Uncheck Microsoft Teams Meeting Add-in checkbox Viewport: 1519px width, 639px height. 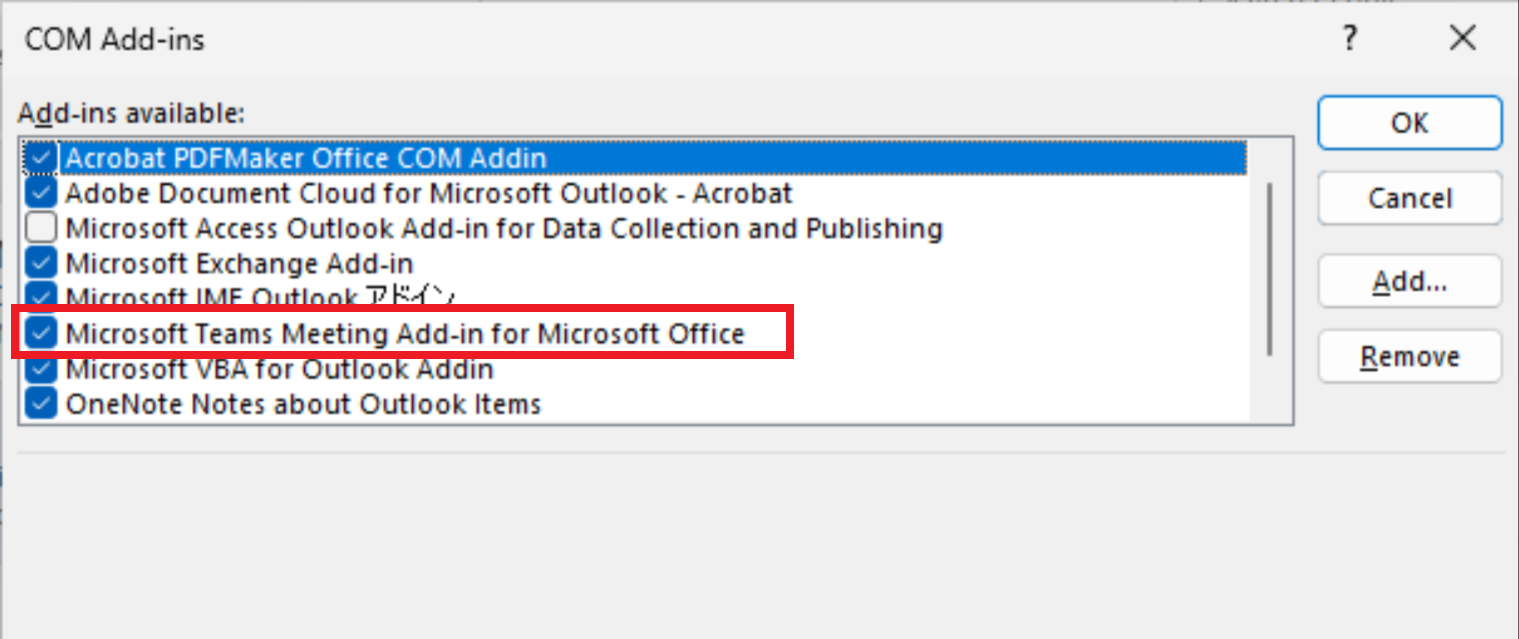coord(41,333)
